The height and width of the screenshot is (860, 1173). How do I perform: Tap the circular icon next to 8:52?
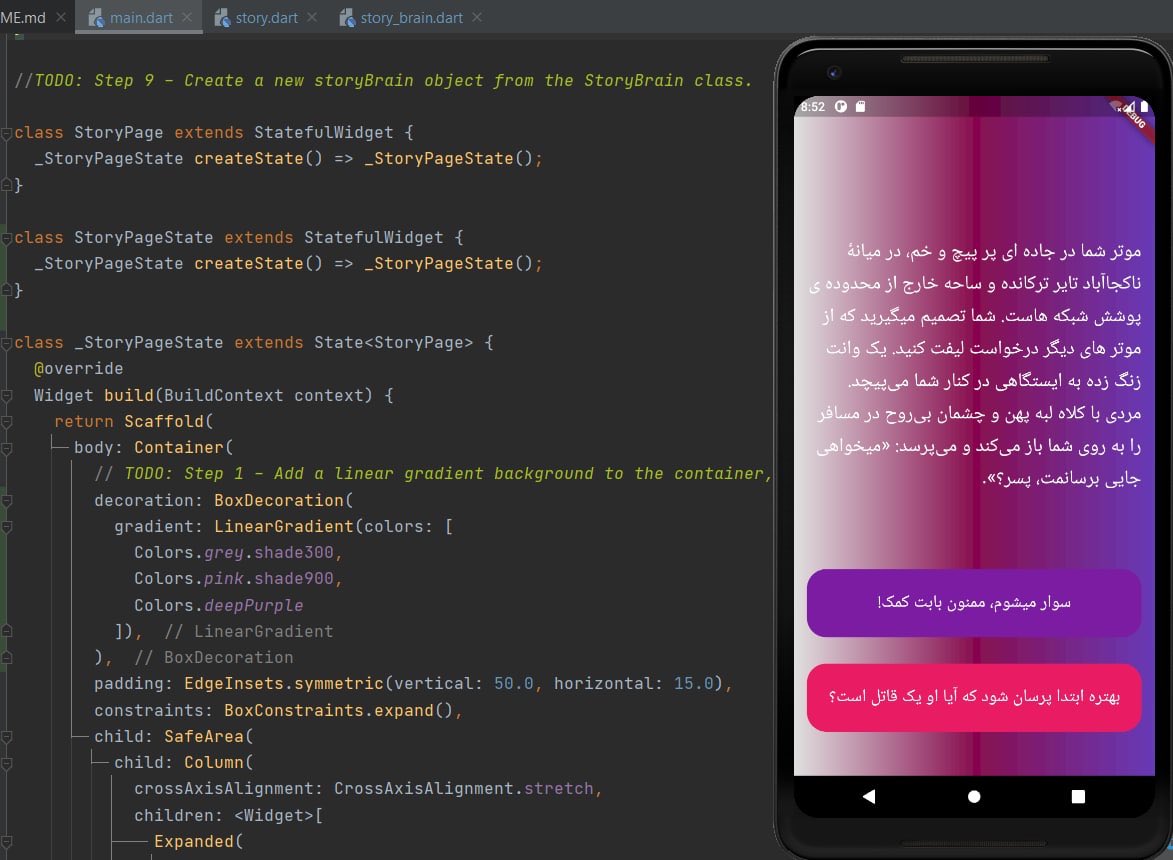pos(841,107)
